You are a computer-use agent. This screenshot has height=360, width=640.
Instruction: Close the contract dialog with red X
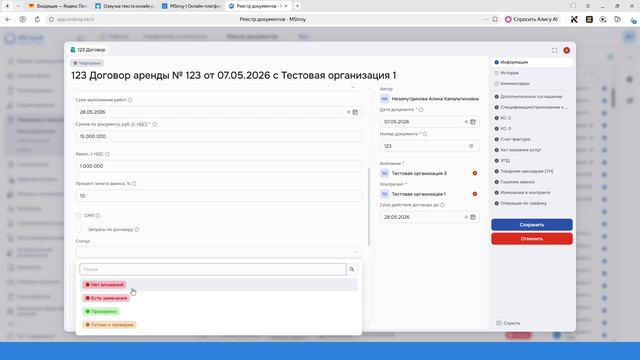[567, 50]
